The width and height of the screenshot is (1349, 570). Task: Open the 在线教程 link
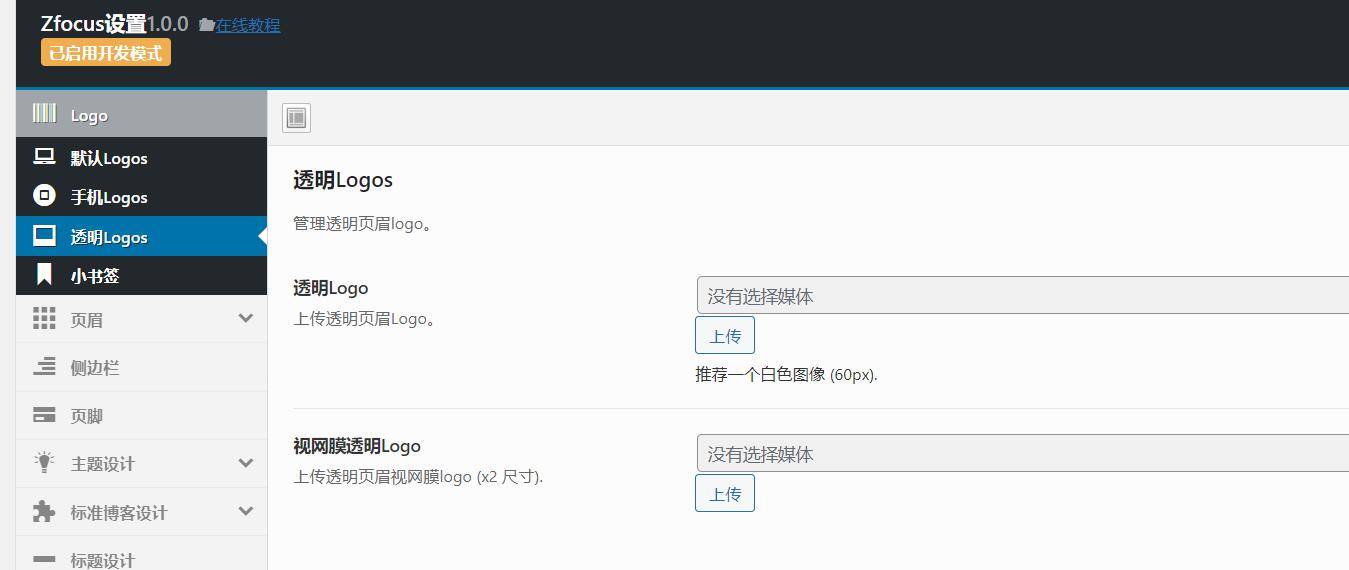tap(248, 25)
